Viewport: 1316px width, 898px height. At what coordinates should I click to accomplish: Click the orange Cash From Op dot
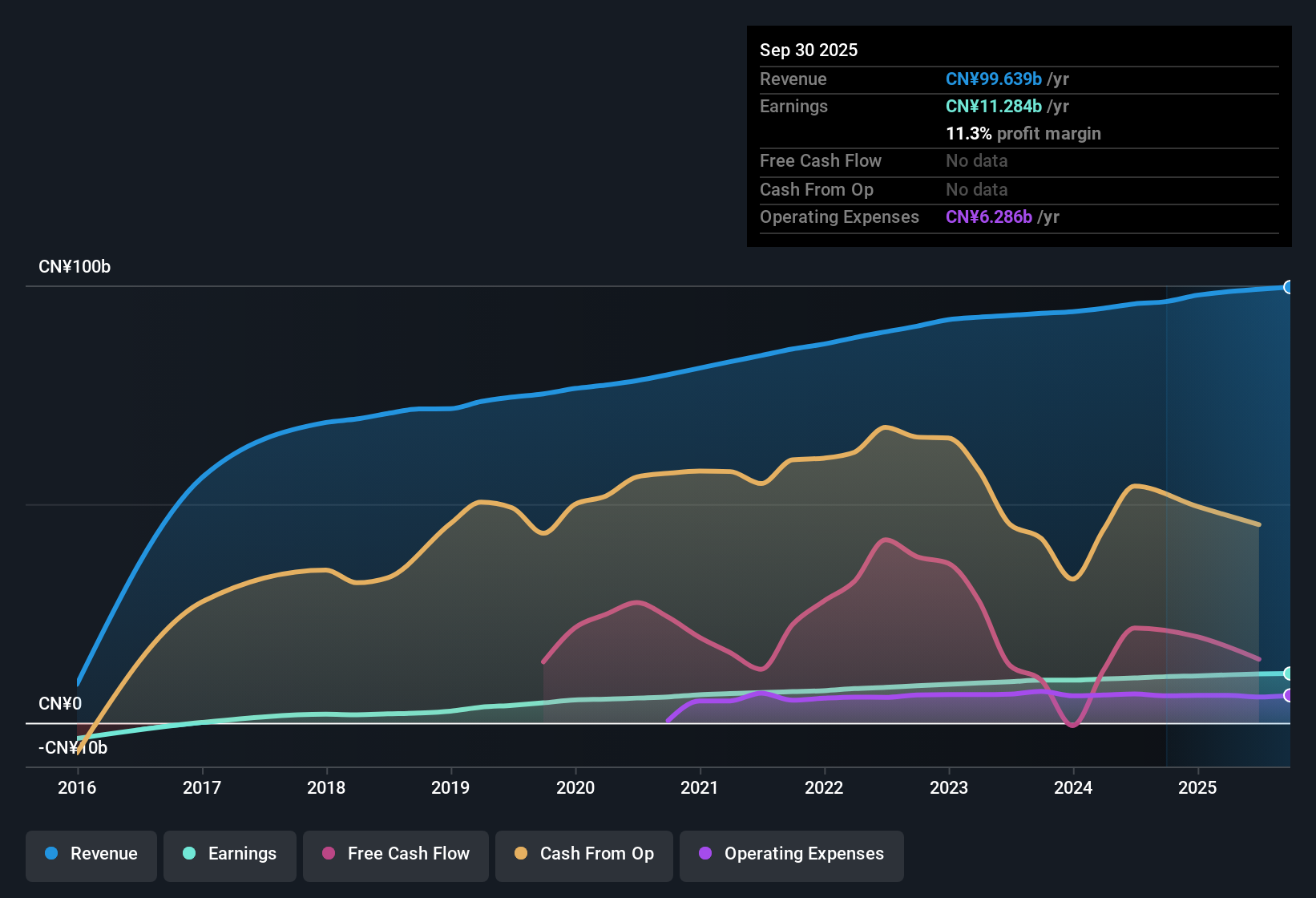[x=521, y=853]
